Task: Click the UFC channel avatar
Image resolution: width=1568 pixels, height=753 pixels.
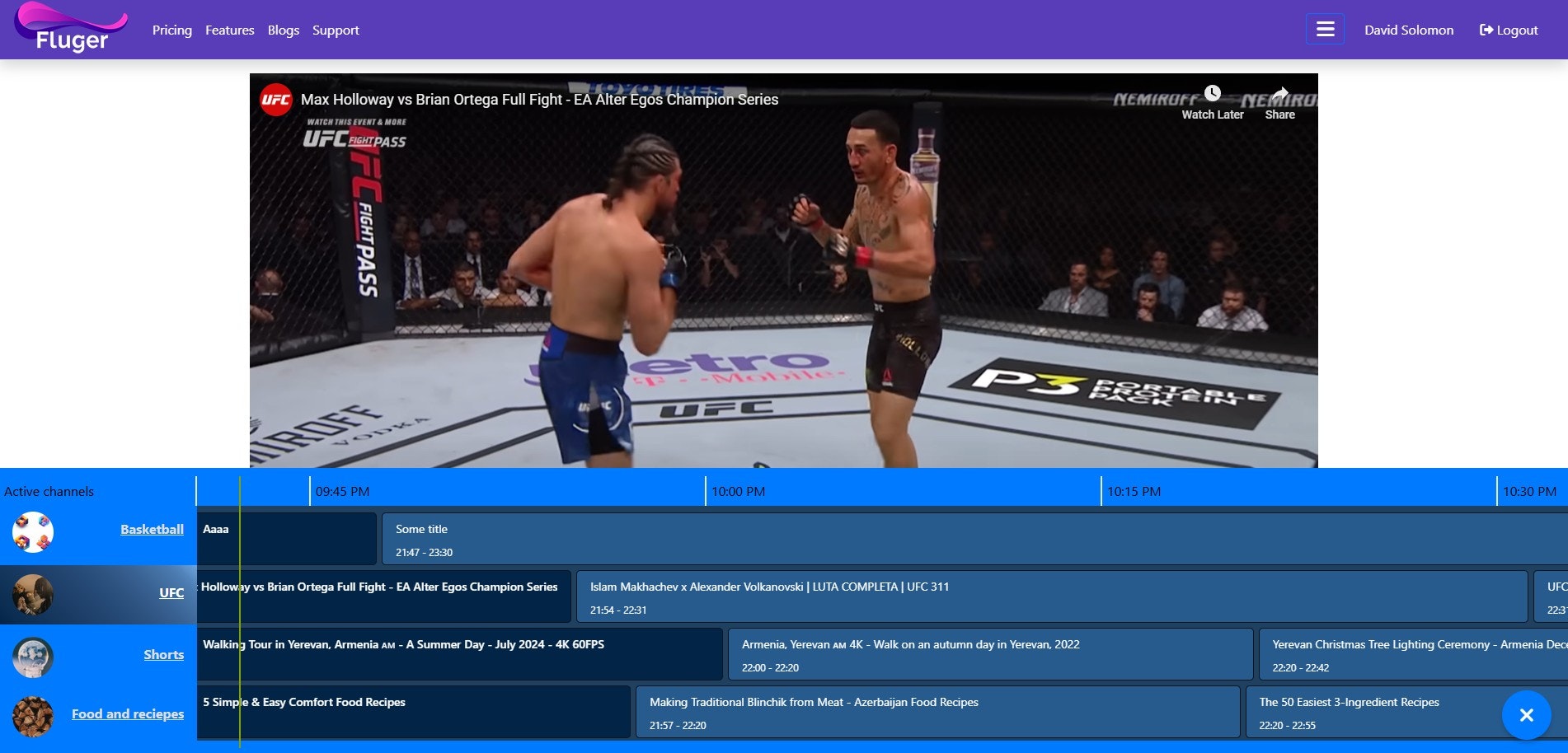Action: click(x=33, y=595)
